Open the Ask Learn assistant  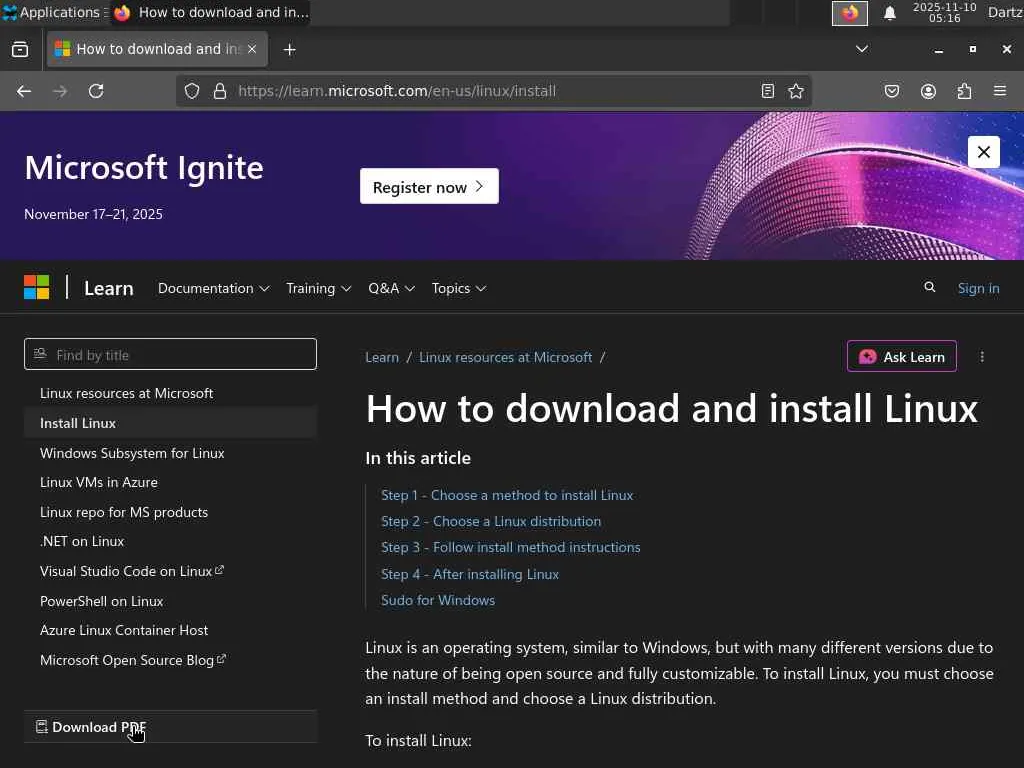point(902,357)
